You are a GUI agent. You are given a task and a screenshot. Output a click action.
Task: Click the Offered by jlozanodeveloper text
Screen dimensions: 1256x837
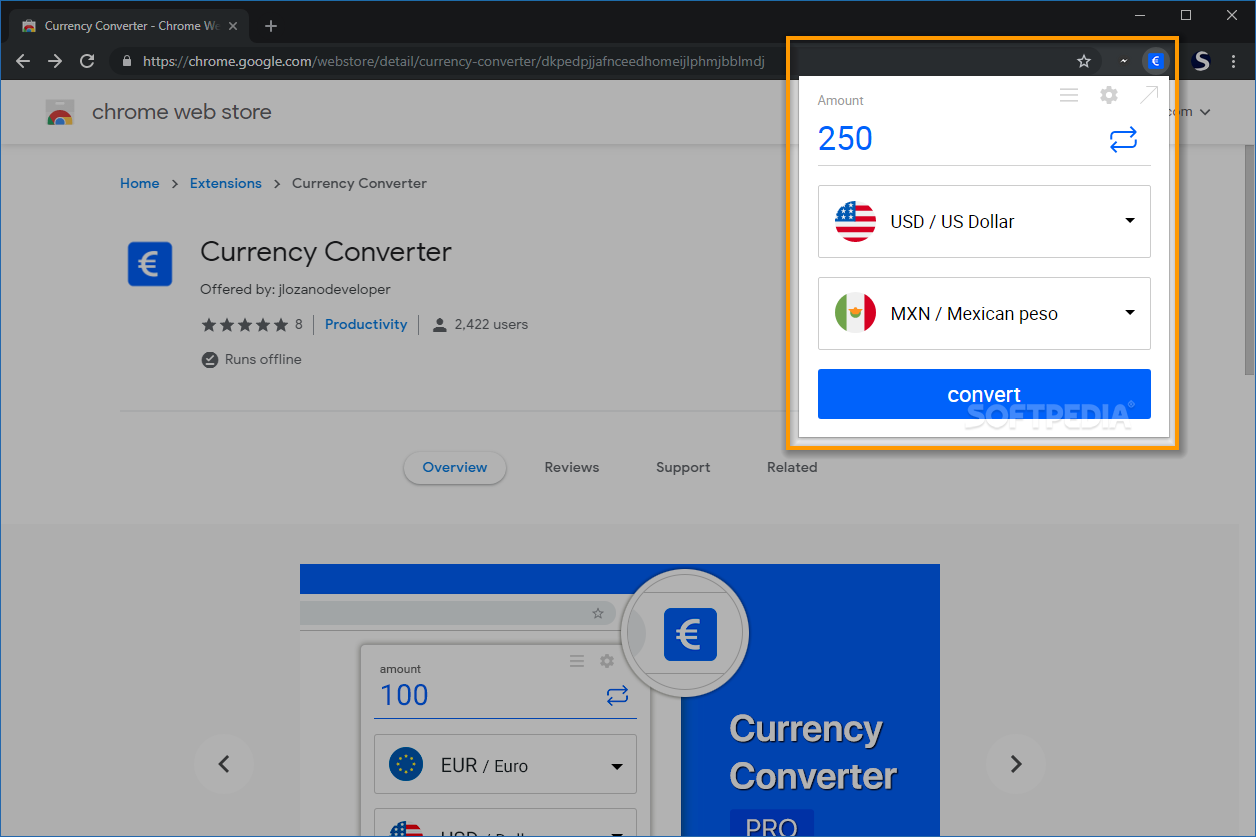[295, 289]
